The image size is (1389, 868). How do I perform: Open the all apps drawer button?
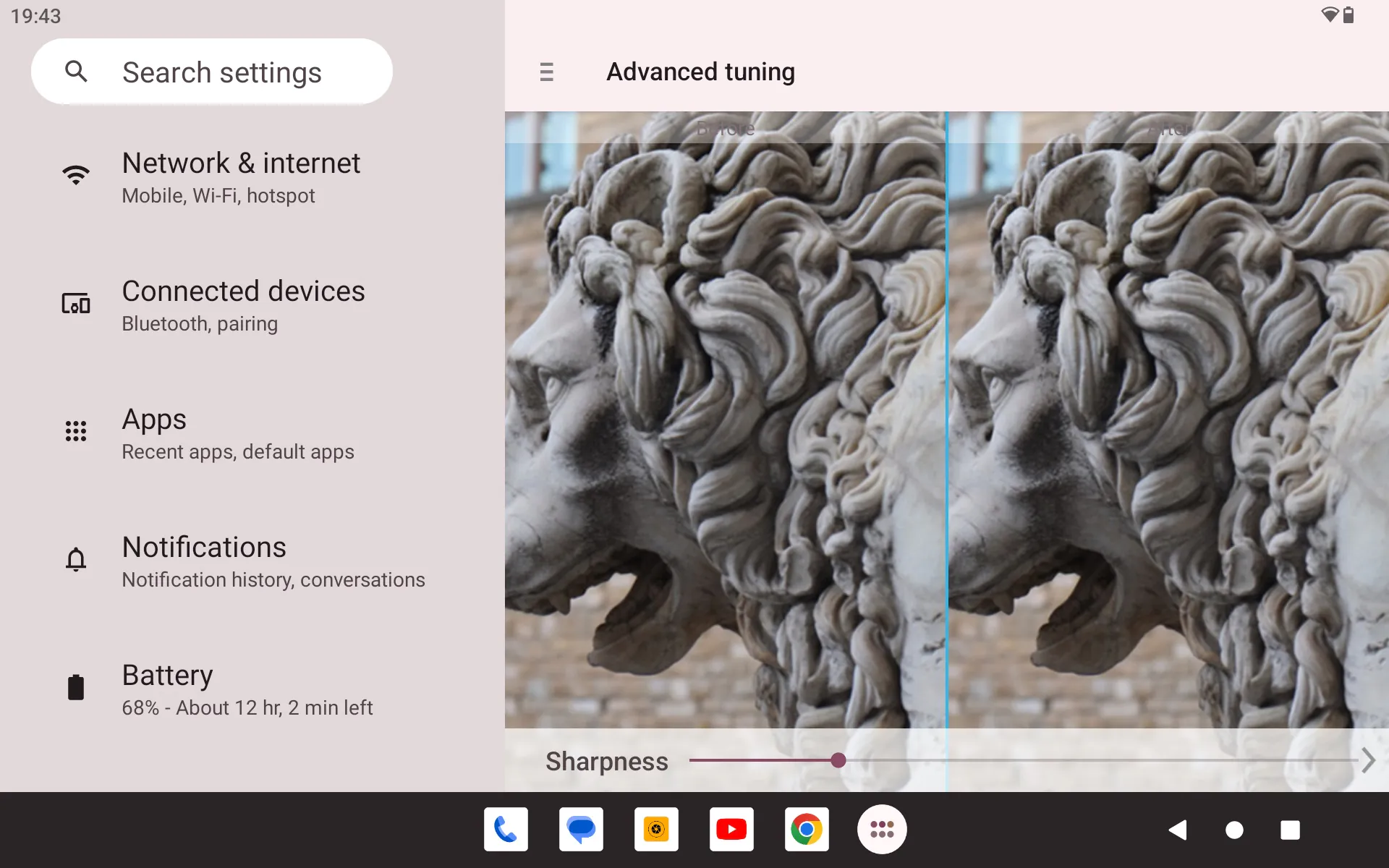coord(882,830)
